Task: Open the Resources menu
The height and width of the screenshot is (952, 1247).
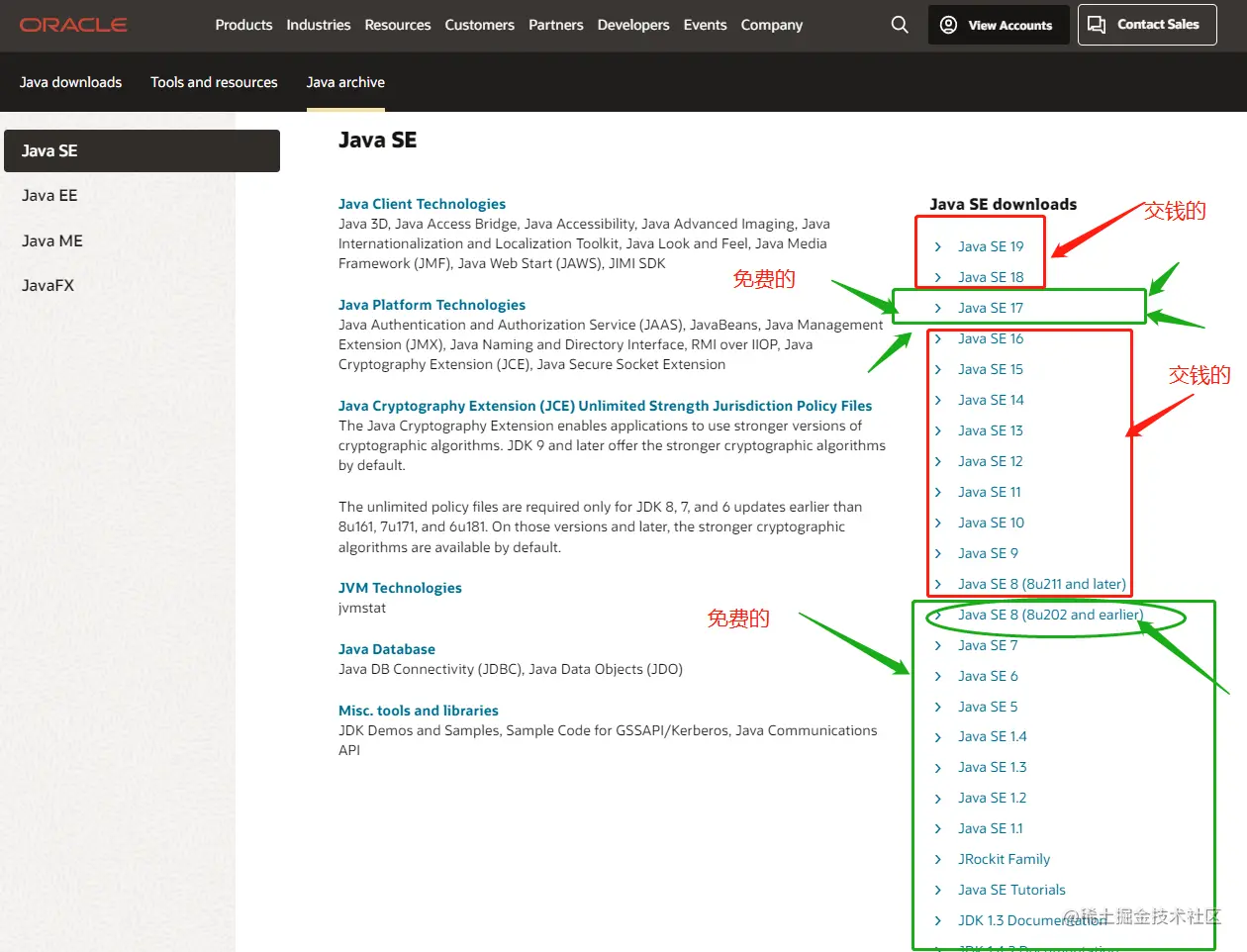Action: 398,25
